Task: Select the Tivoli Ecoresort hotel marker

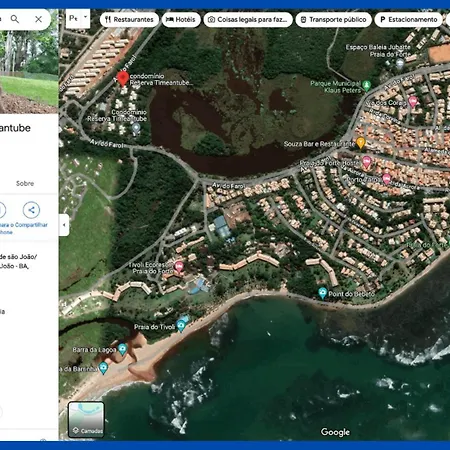Action: pos(179,267)
